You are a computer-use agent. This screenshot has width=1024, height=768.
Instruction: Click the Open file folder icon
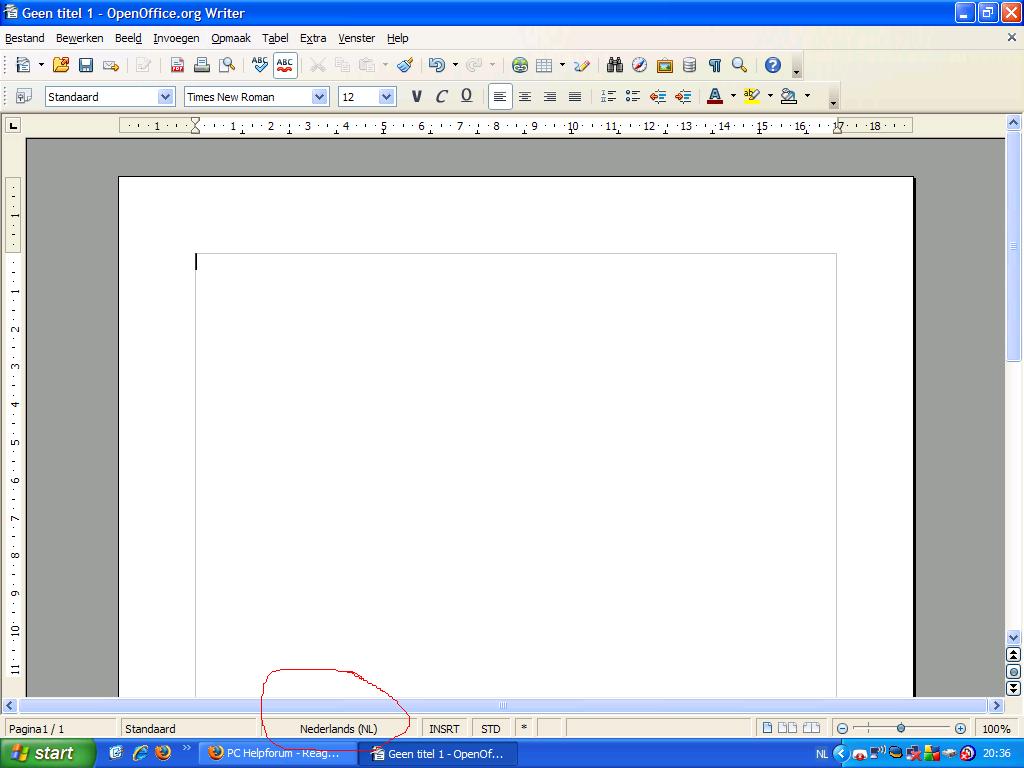pyautogui.click(x=61, y=65)
